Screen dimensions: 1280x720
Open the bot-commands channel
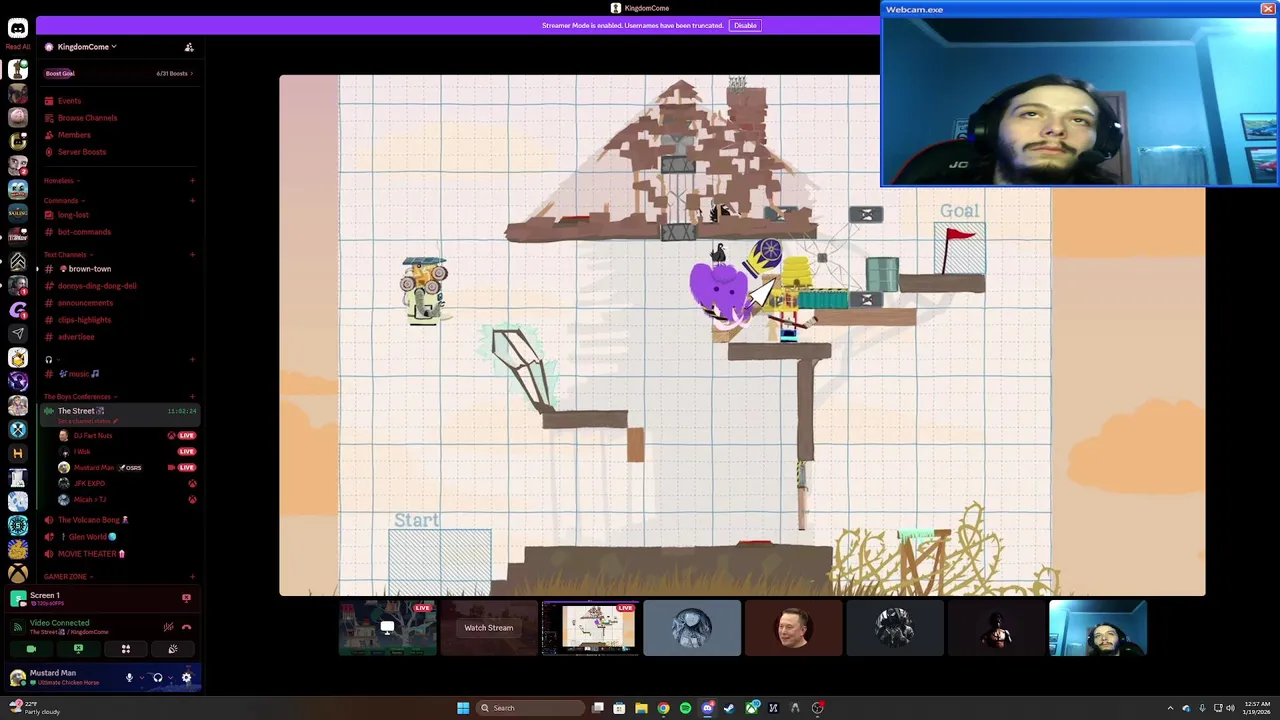tap(84, 232)
